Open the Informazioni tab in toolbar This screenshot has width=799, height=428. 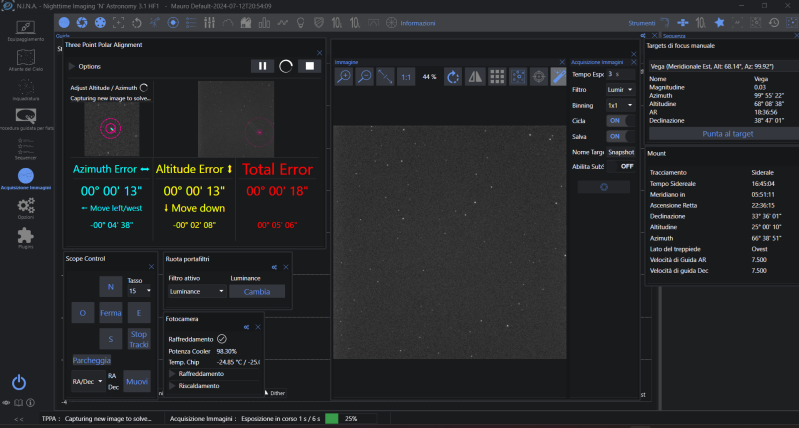tap(418, 22)
